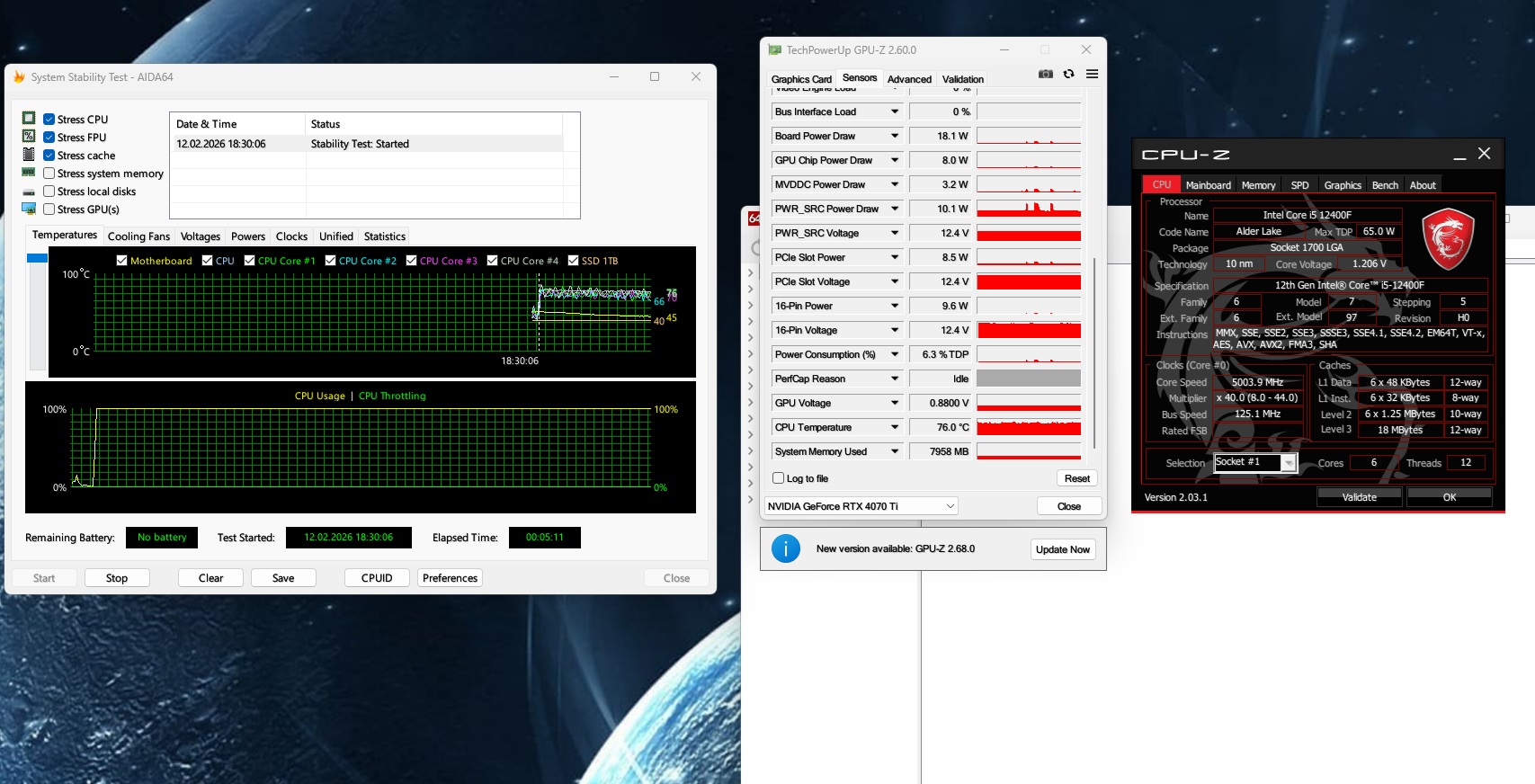Click the AIDA64 flame icon in title bar
The image size is (1535, 784).
point(19,77)
